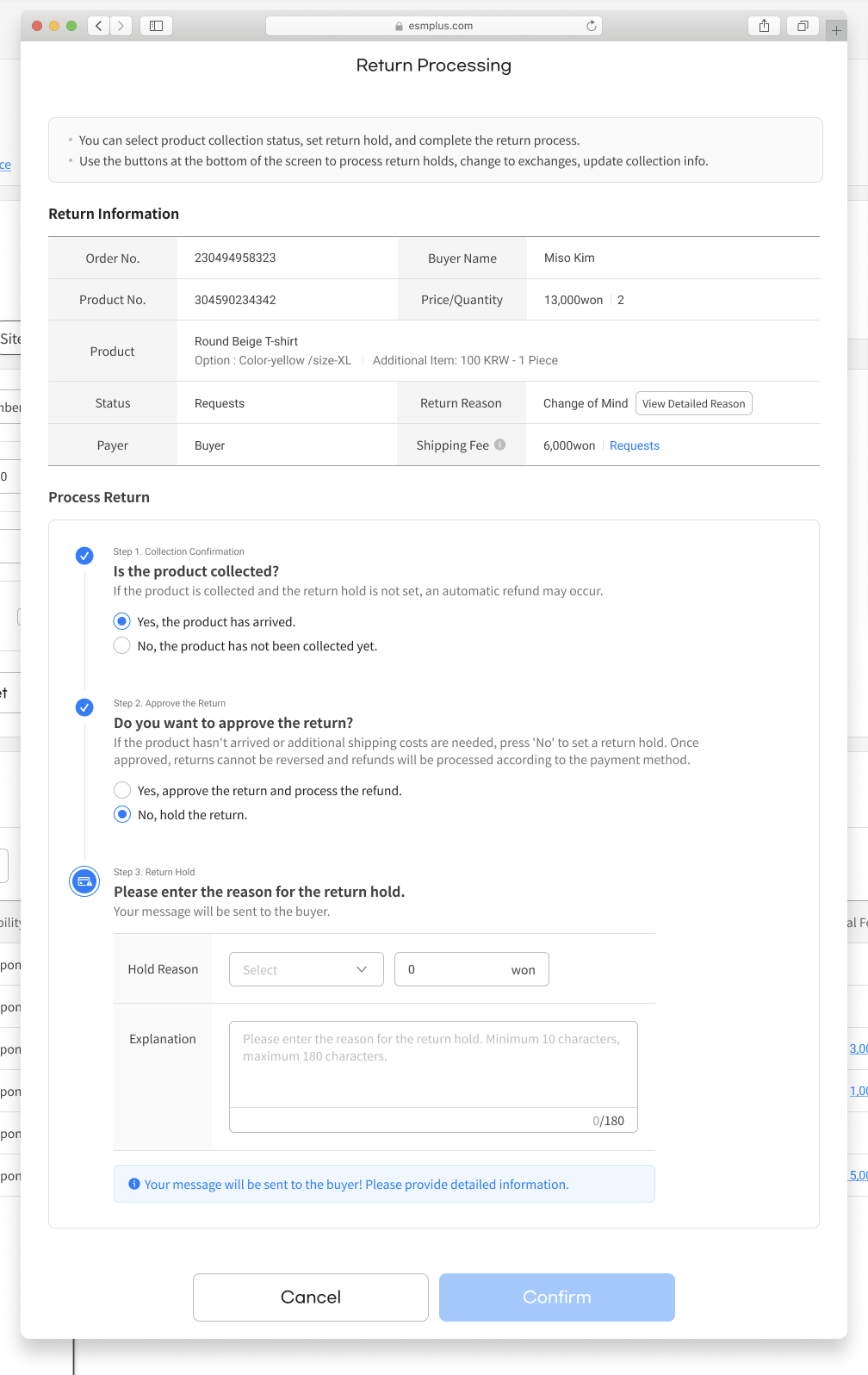Choose 'Yes, approve the return and process the refund'
This screenshot has width=868, height=1375.
[x=122, y=790]
